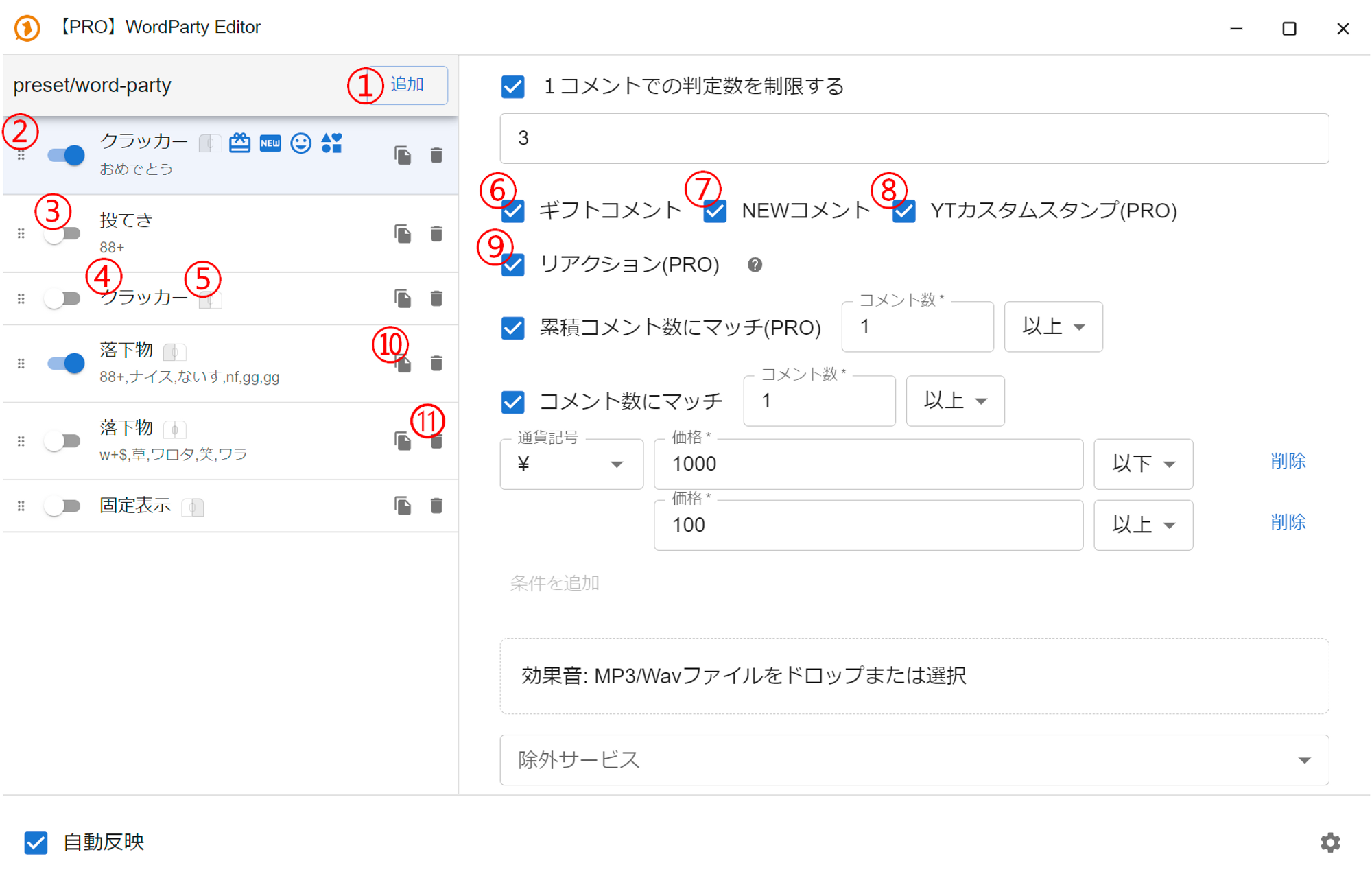Duplicate the 投てき item with copy icon
This screenshot has height=887, width=1372.
(x=403, y=234)
